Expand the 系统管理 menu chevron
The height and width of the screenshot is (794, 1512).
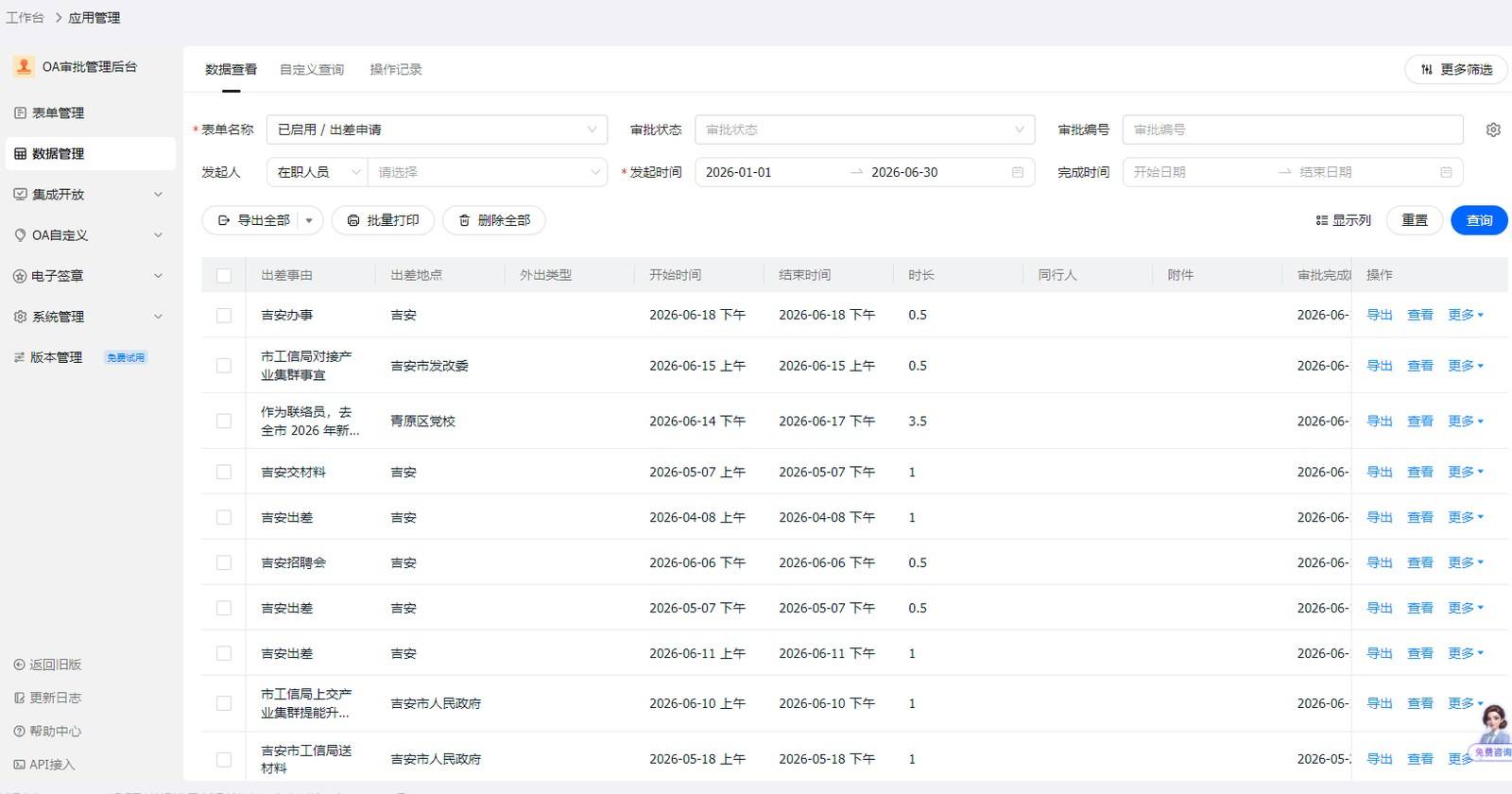pyautogui.click(x=158, y=317)
